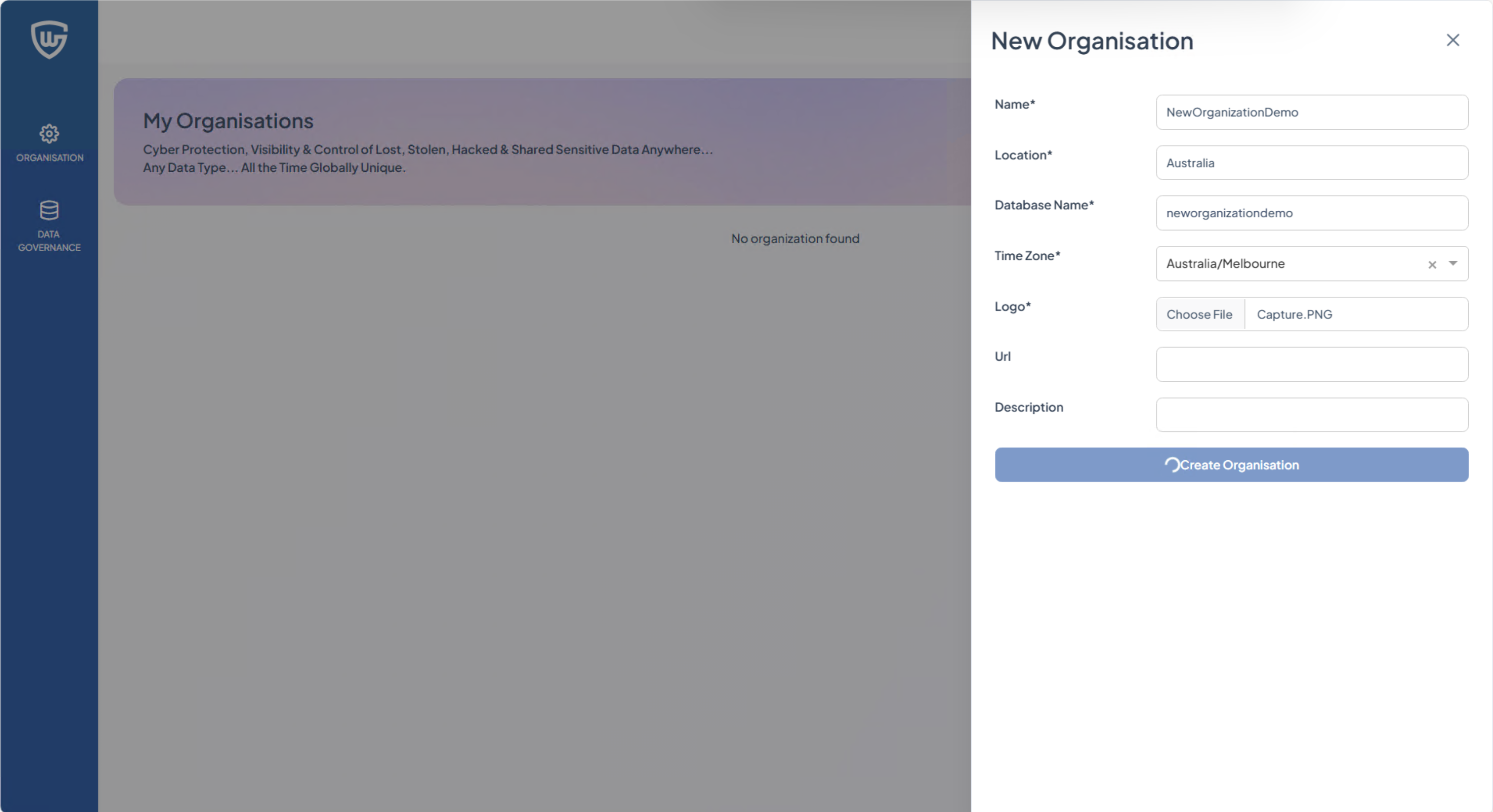Click into the Description text box

point(1310,415)
